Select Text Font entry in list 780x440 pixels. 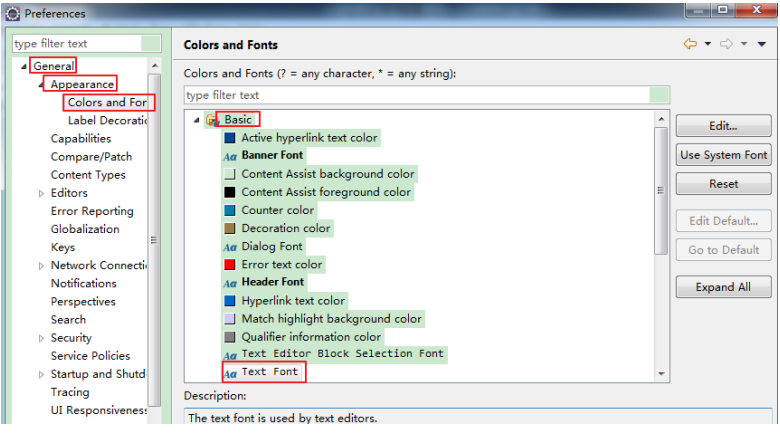pyautogui.click(x=270, y=372)
